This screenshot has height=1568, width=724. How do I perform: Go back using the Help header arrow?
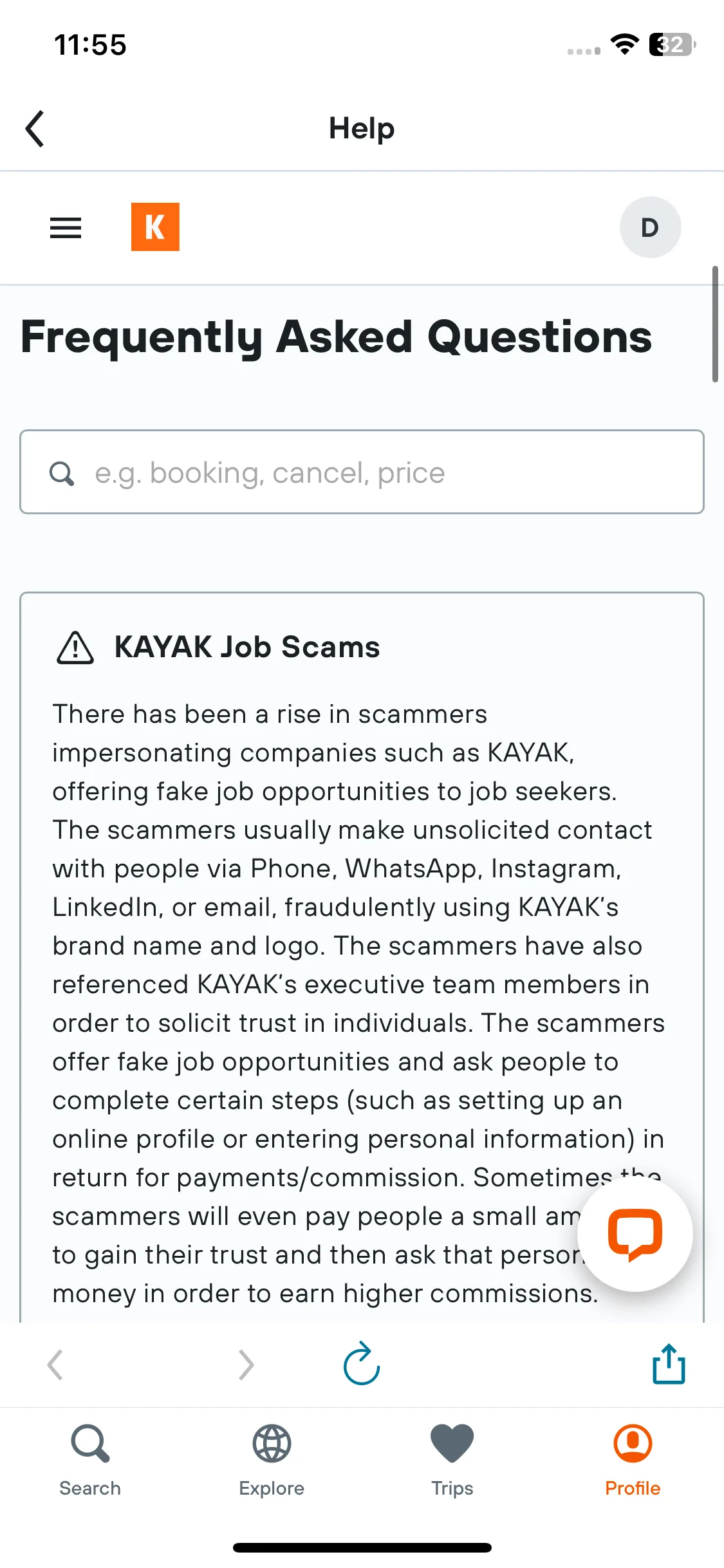35,129
